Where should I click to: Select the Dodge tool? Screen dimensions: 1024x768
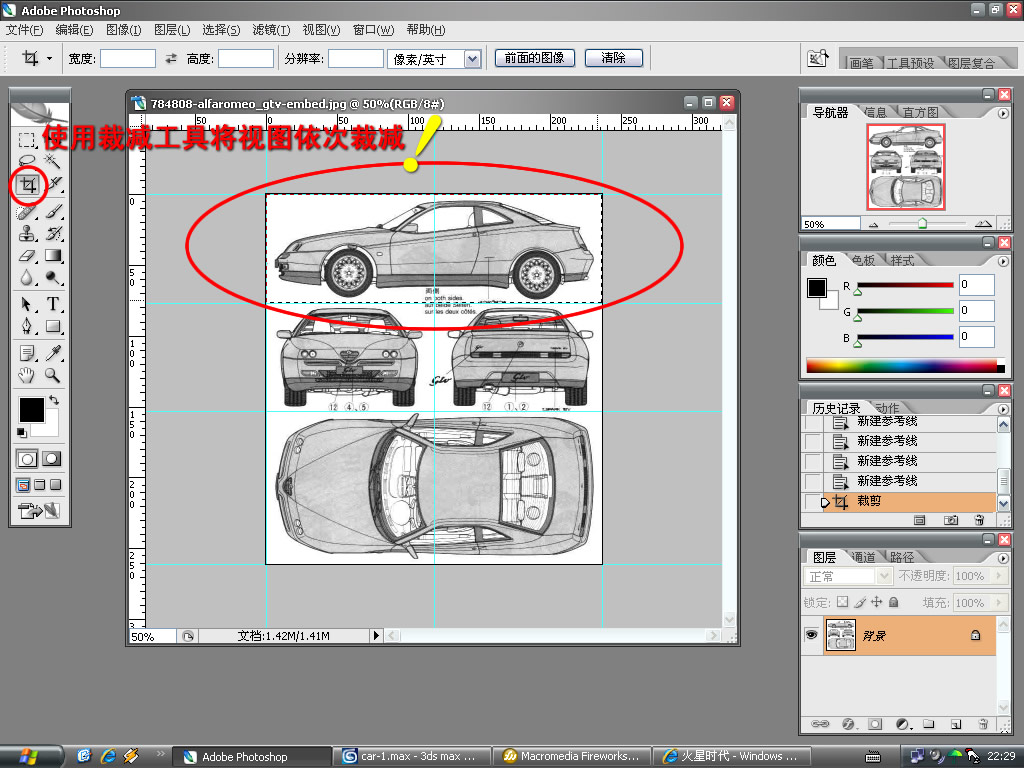[x=54, y=278]
